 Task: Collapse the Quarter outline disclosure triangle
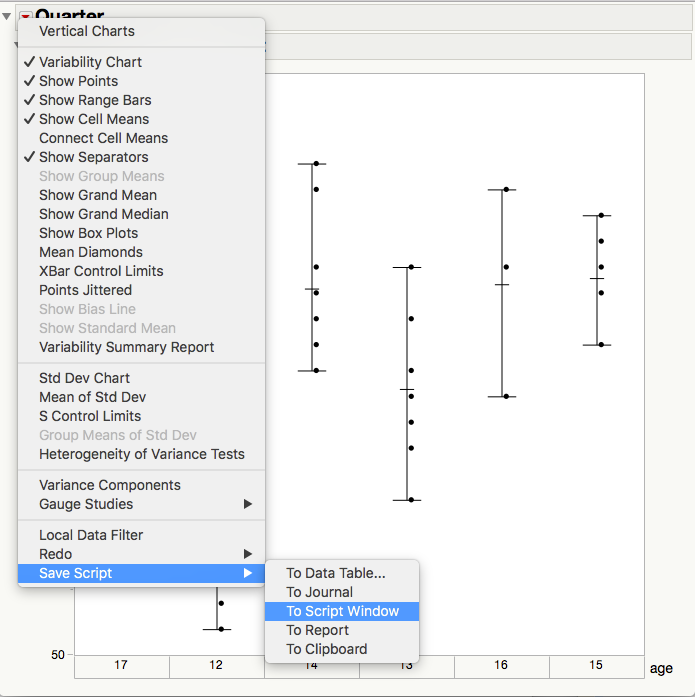point(6,16)
